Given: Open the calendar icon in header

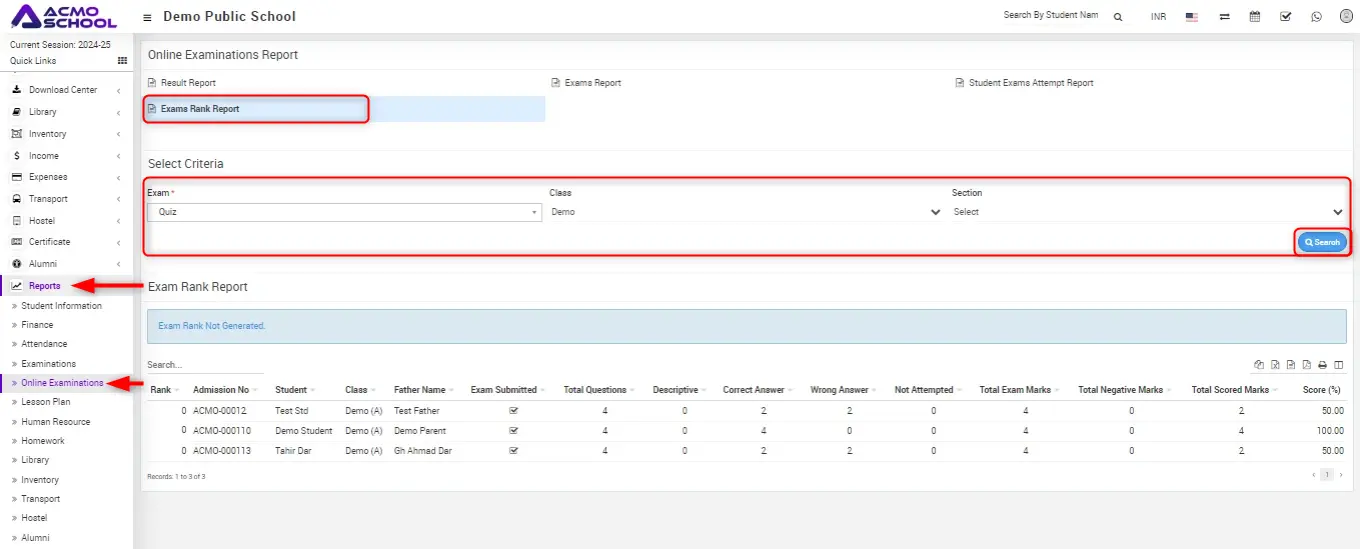Looking at the screenshot, I should 1255,17.
